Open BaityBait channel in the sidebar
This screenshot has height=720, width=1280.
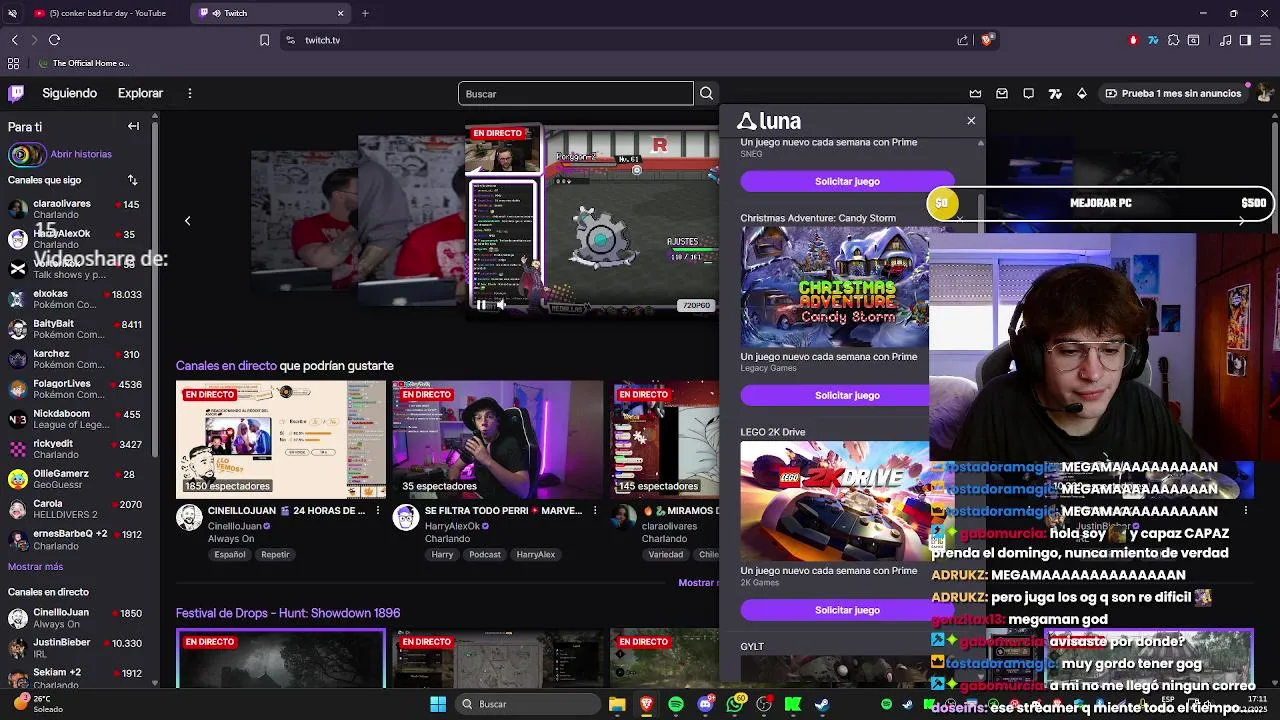pos(78,328)
